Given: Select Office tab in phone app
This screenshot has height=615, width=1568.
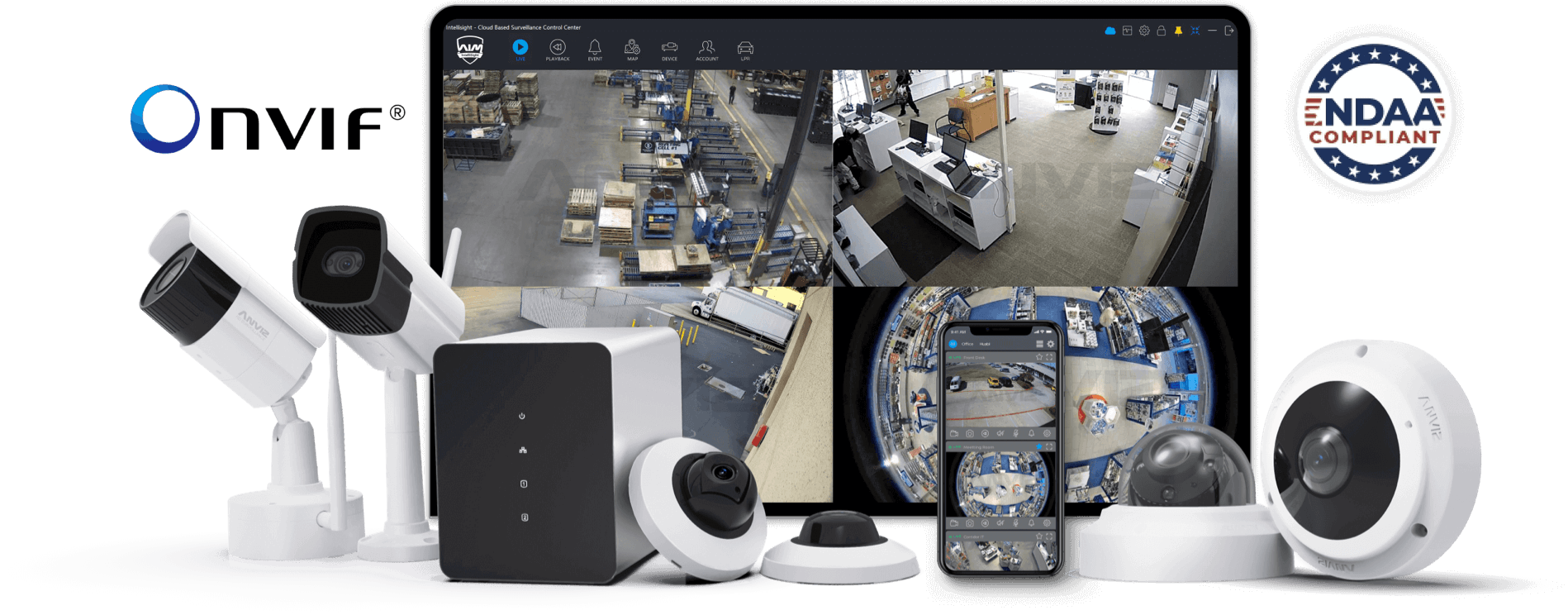Looking at the screenshot, I should [x=967, y=344].
